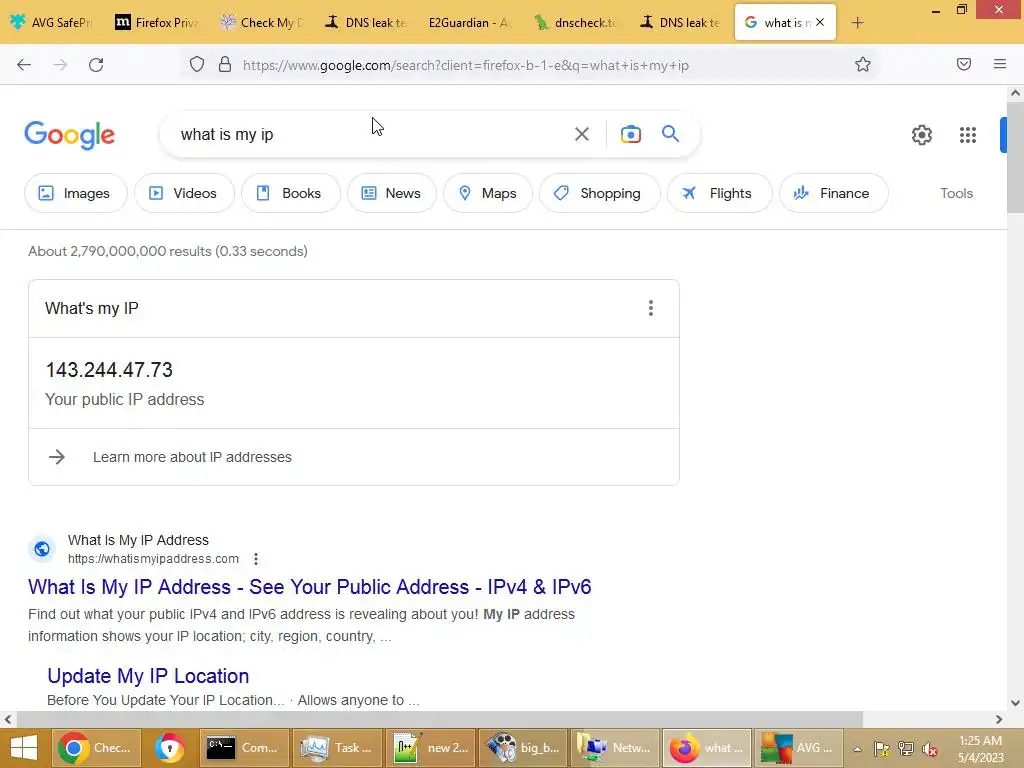Screen dimensions: 1024x768
Task: Click the muted volume tray icon
Action: coord(930,749)
